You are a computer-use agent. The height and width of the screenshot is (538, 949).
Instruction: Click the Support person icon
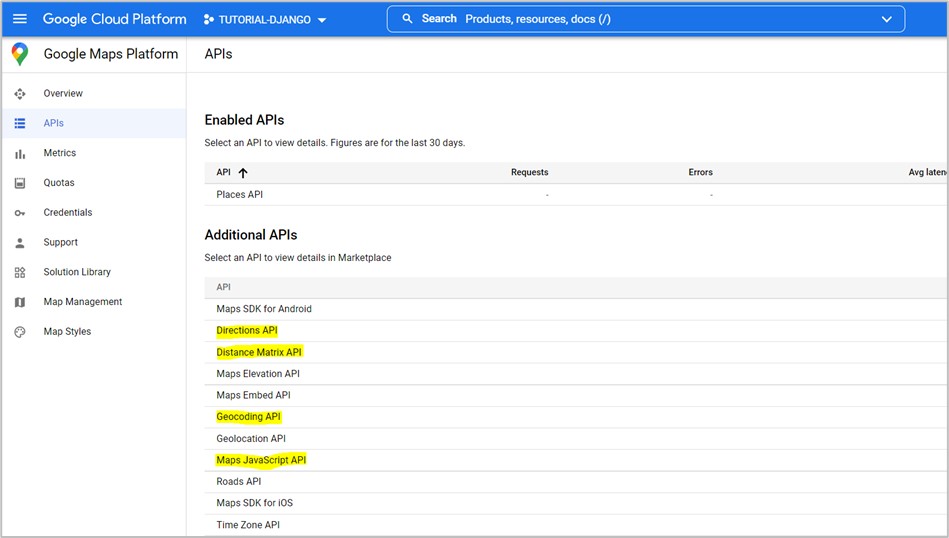point(20,243)
